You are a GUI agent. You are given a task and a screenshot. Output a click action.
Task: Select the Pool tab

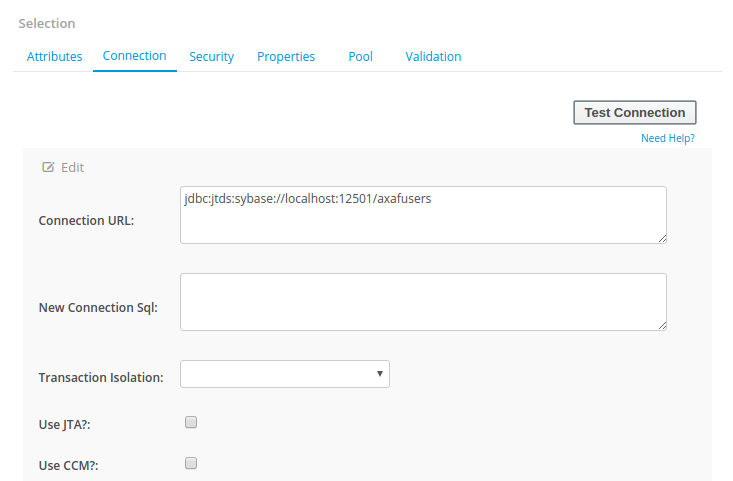360,57
